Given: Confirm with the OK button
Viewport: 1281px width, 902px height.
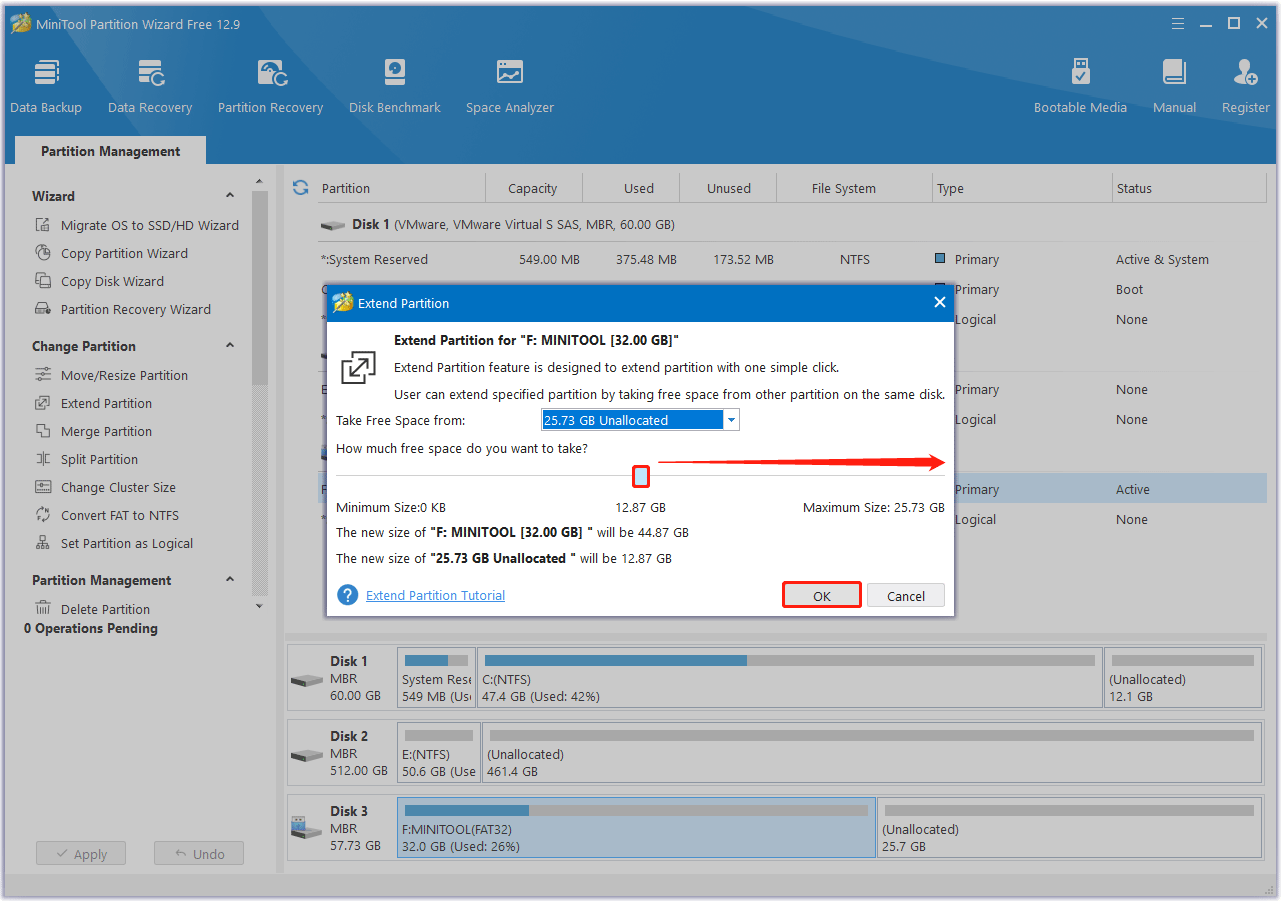Looking at the screenshot, I should point(821,594).
